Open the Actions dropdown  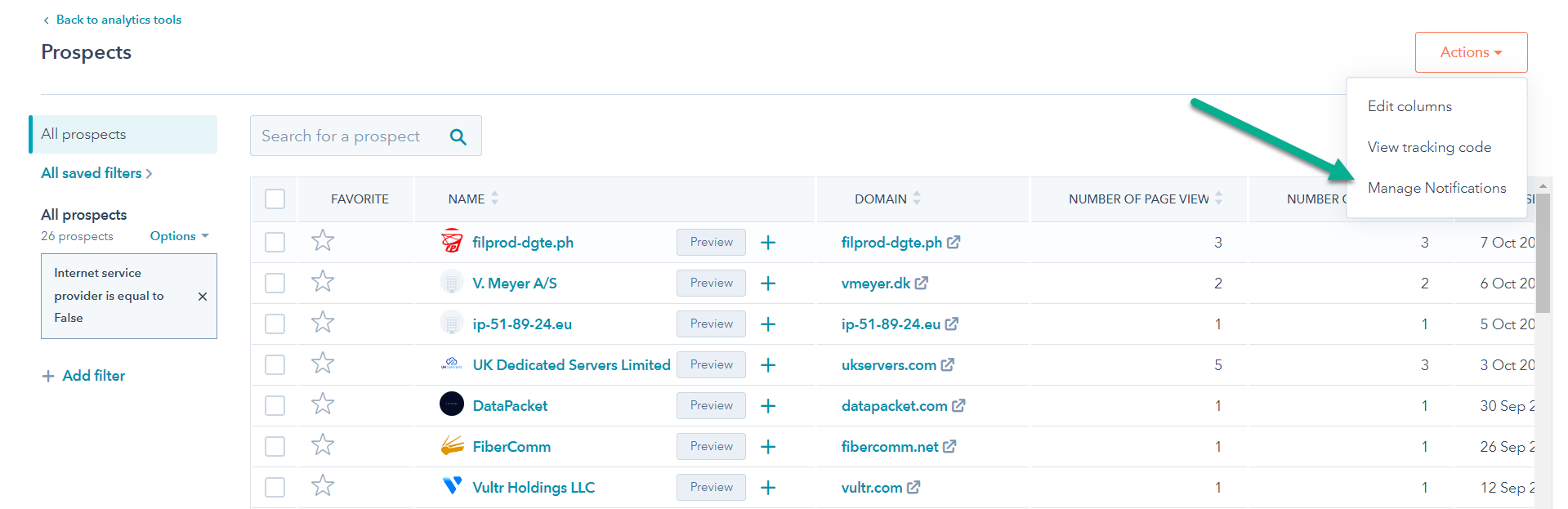click(1471, 52)
